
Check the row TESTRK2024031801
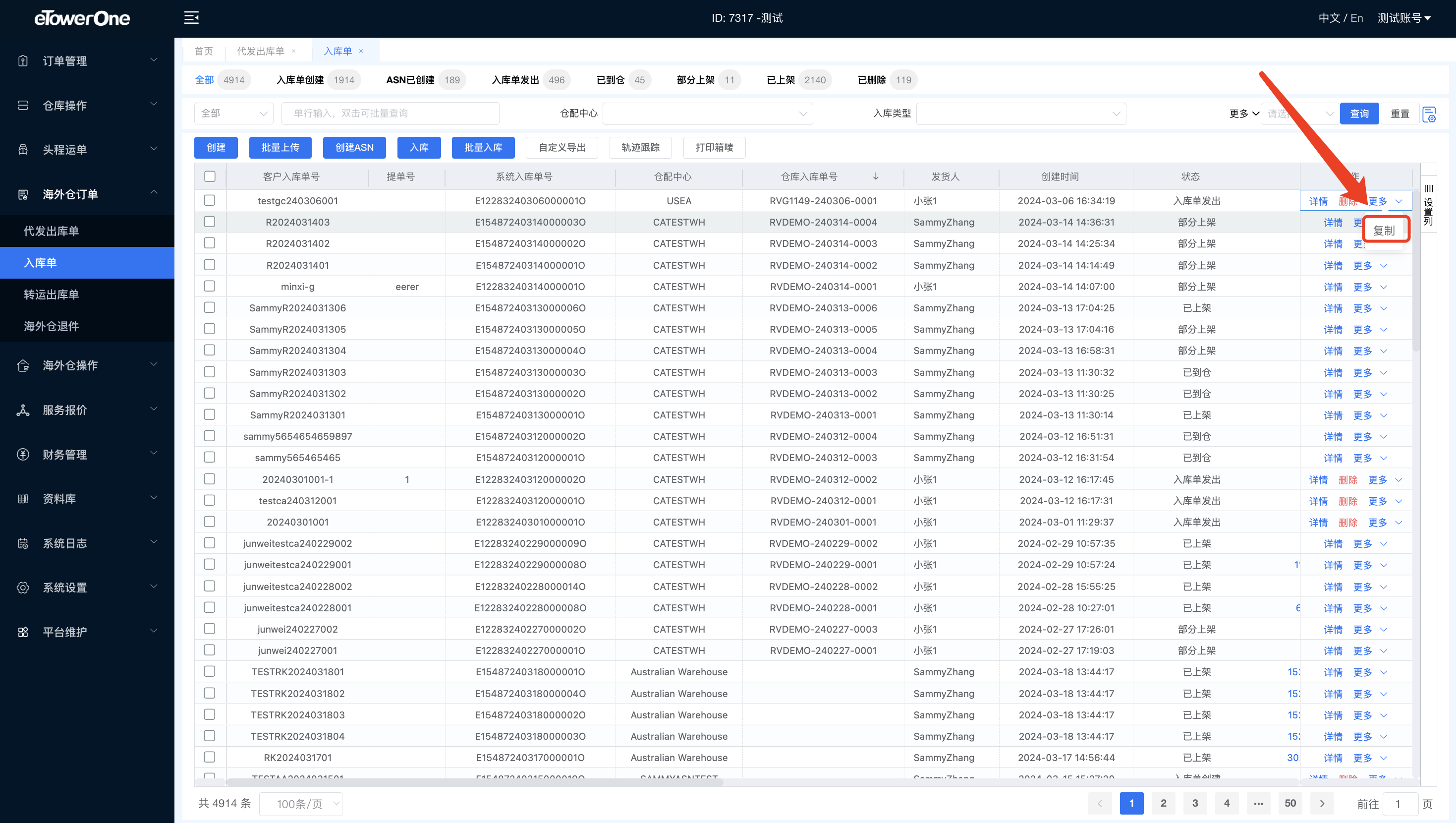pos(210,671)
